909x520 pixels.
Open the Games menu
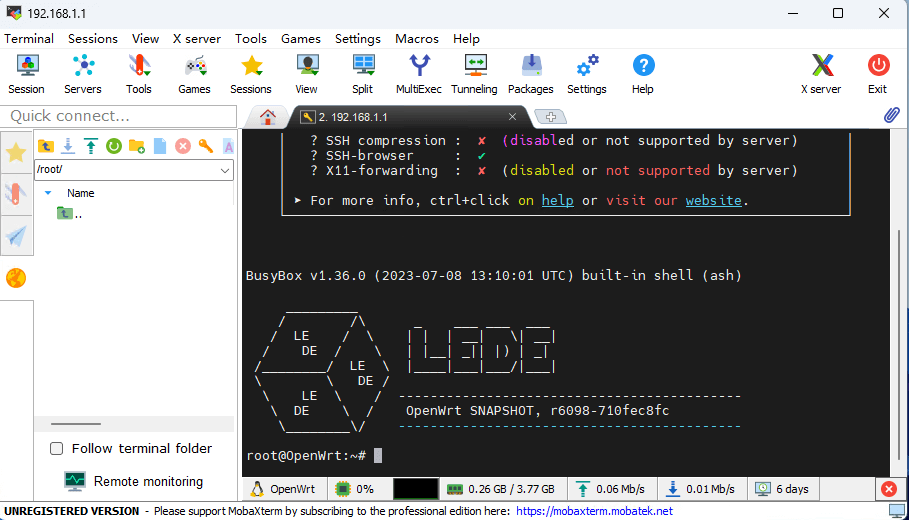coord(301,39)
